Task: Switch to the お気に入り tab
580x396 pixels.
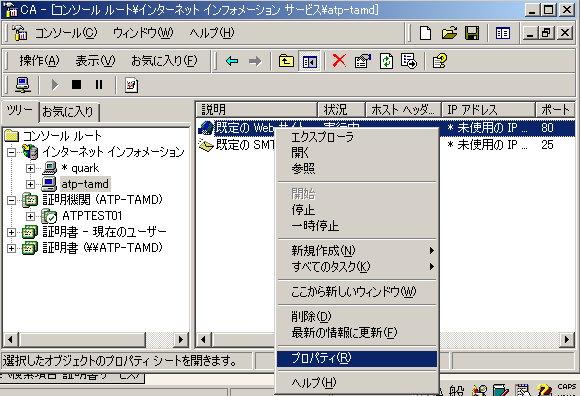Action: (x=68, y=111)
